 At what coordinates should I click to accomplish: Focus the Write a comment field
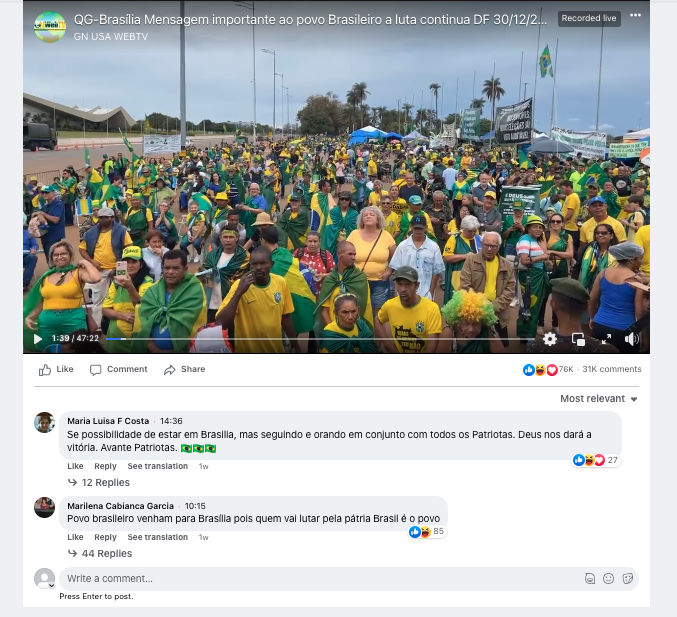click(x=320, y=579)
